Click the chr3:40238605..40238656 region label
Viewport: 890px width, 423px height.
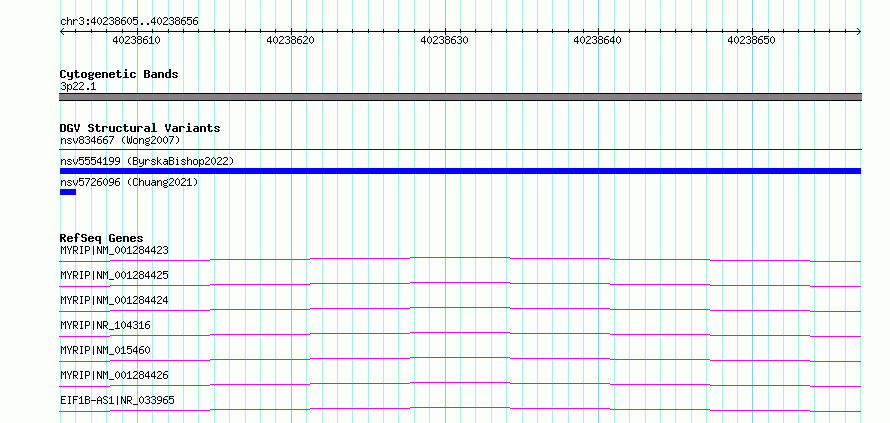(129, 22)
